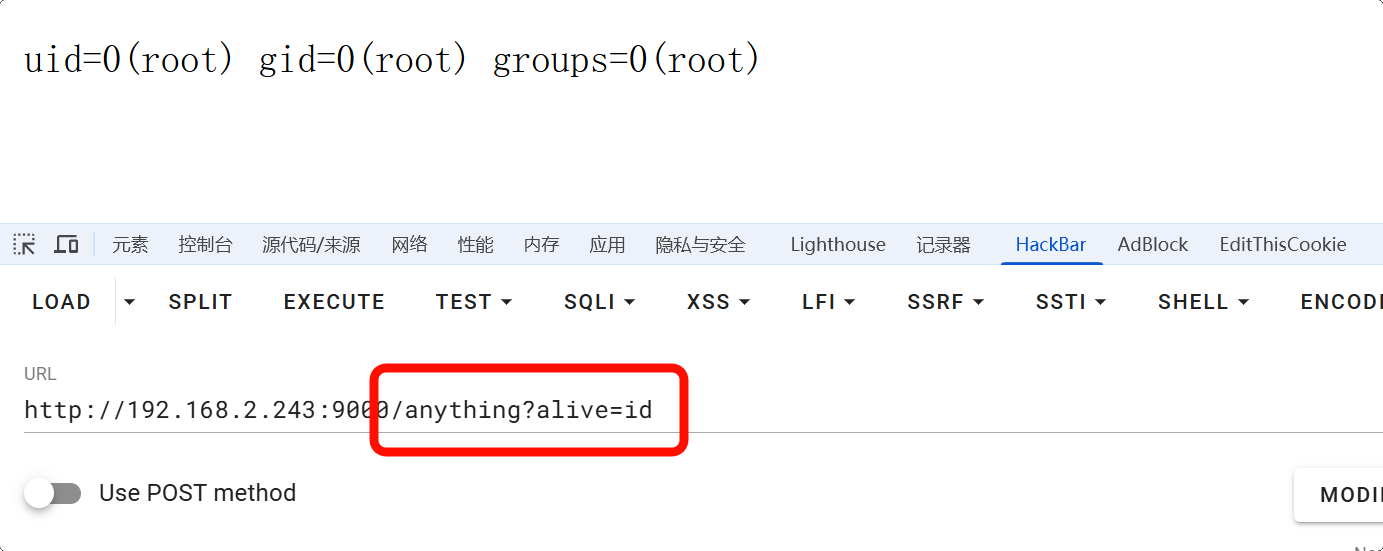
Task: Click the inspect element picker icon
Action: pos(24,244)
